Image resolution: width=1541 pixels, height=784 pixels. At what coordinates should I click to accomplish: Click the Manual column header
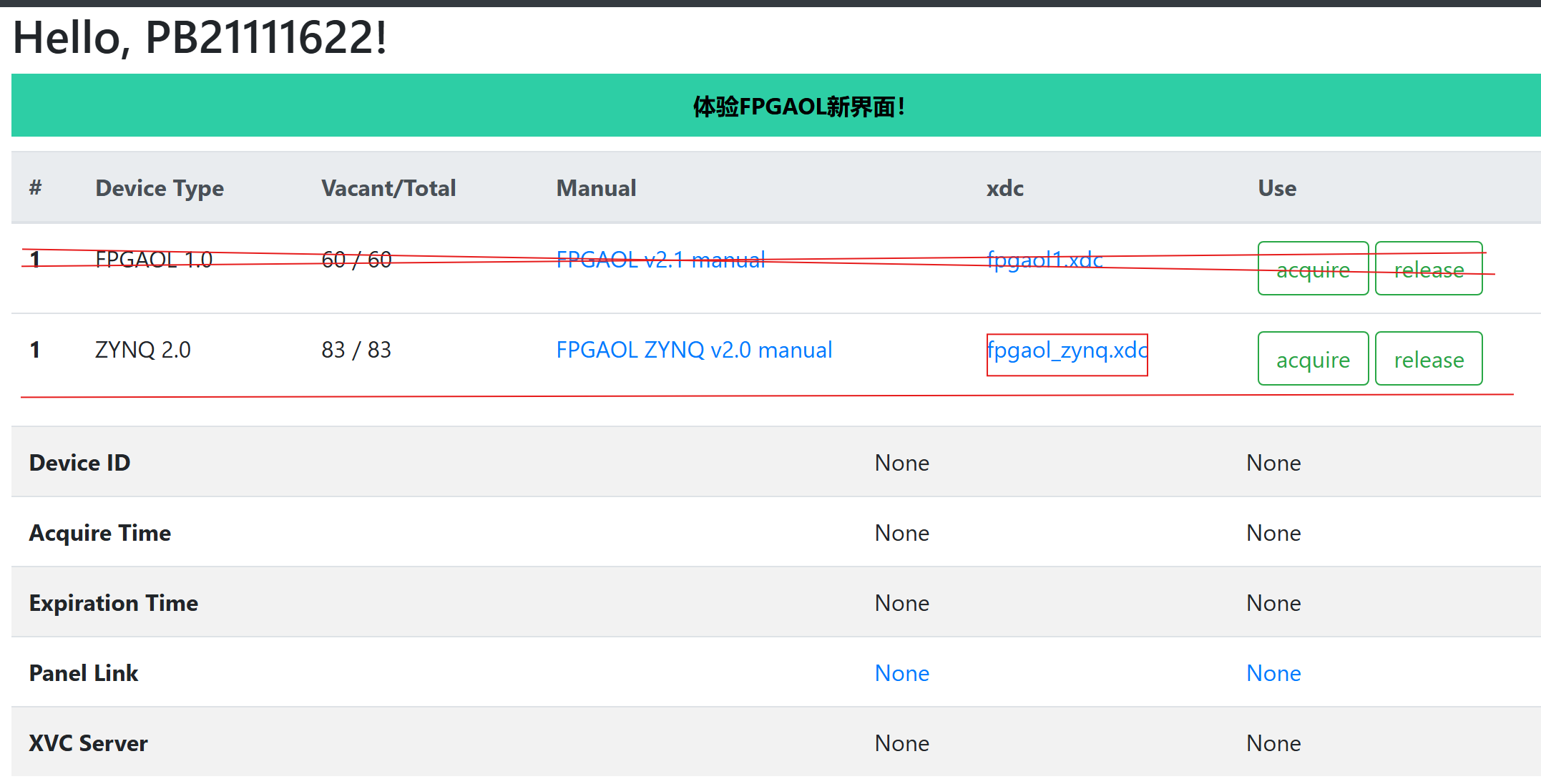point(596,188)
